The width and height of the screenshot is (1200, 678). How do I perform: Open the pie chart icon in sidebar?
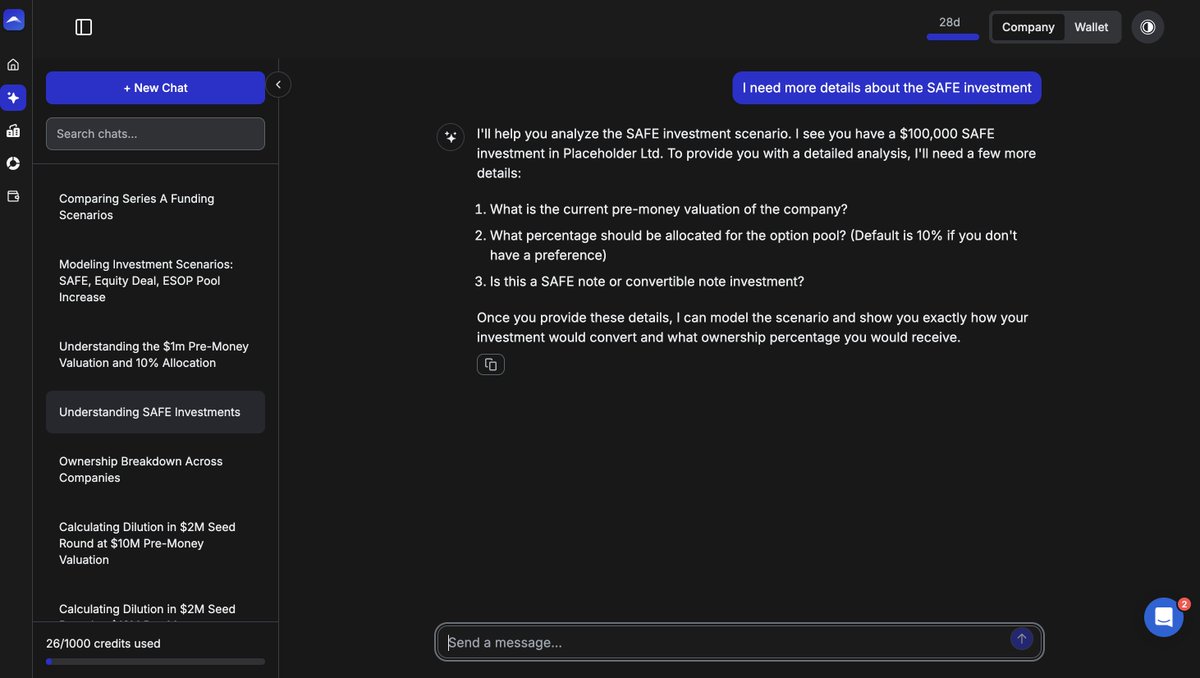coord(13,163)
